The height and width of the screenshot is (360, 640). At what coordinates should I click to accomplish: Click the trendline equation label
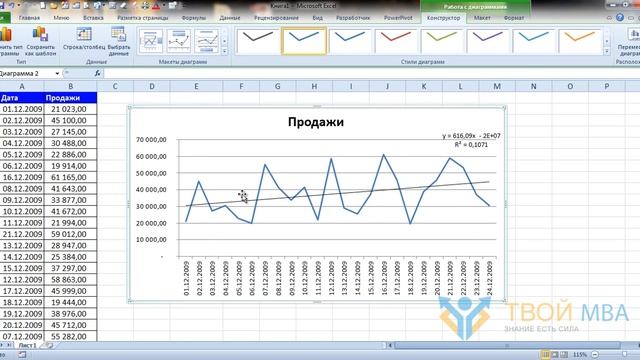(x=471, y=136)
